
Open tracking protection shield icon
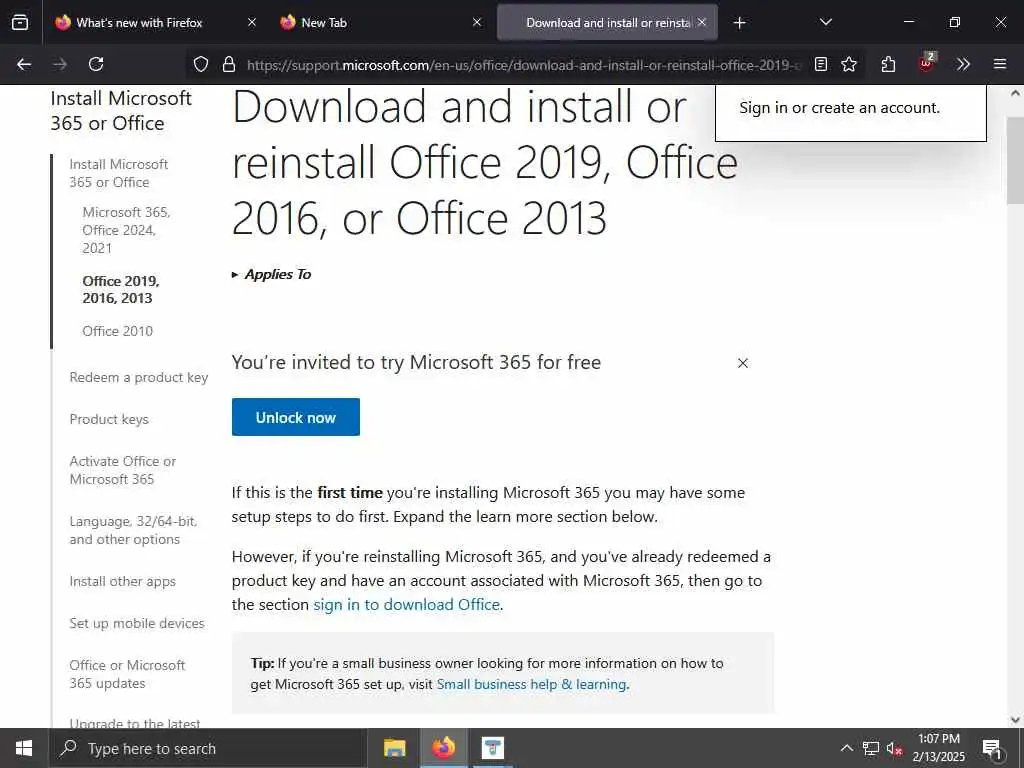point(201,64)
